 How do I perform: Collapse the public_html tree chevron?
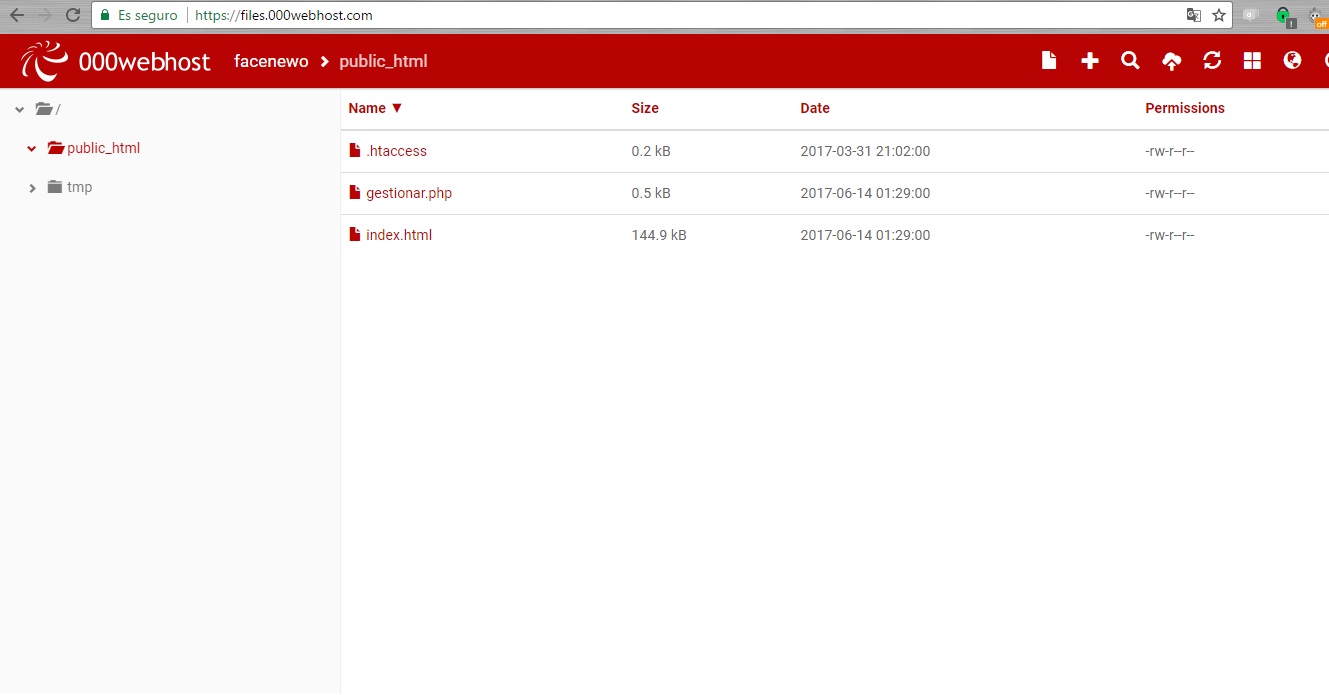(x=32, y=148)
